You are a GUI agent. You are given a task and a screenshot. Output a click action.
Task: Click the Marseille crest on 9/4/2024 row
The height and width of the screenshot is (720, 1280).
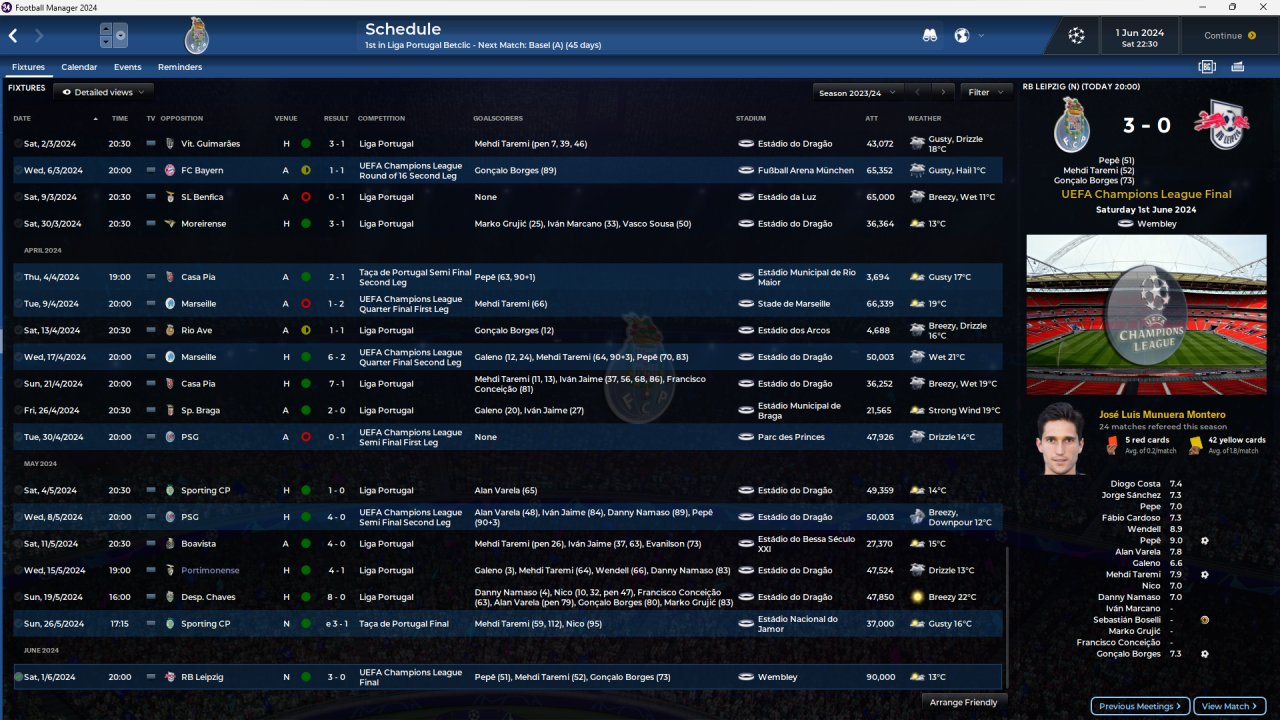(x=170, y=304)
